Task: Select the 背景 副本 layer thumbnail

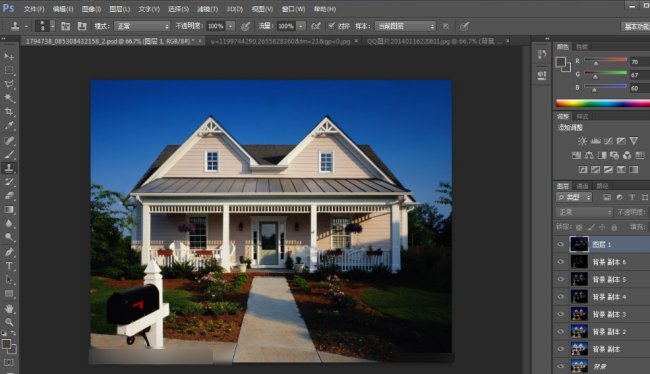Action: coord(579,349)
